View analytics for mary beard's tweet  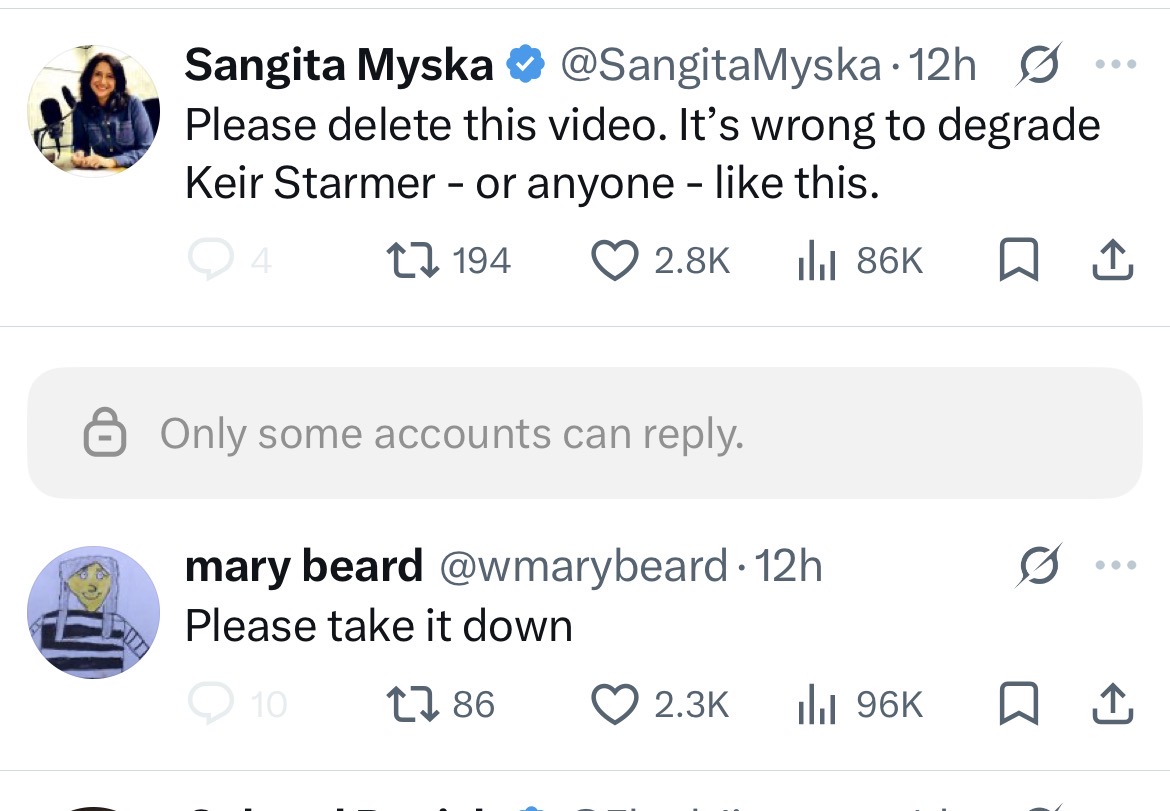tap(816, 705)
